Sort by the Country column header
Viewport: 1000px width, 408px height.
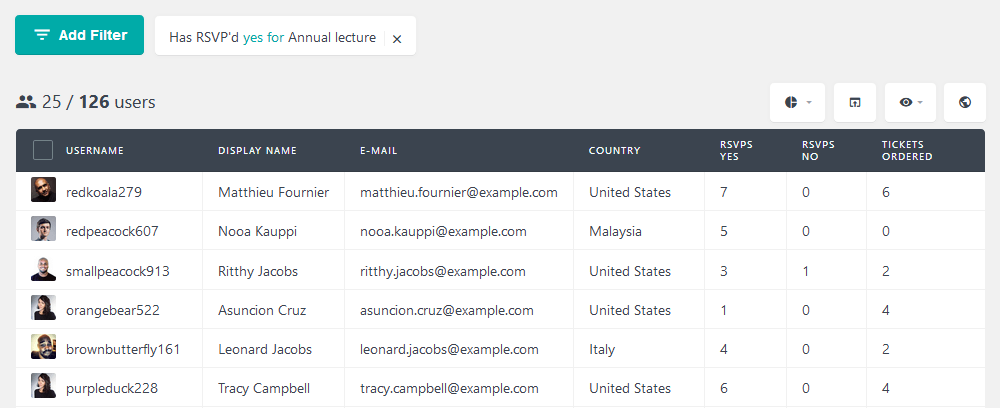coord(614,151)
